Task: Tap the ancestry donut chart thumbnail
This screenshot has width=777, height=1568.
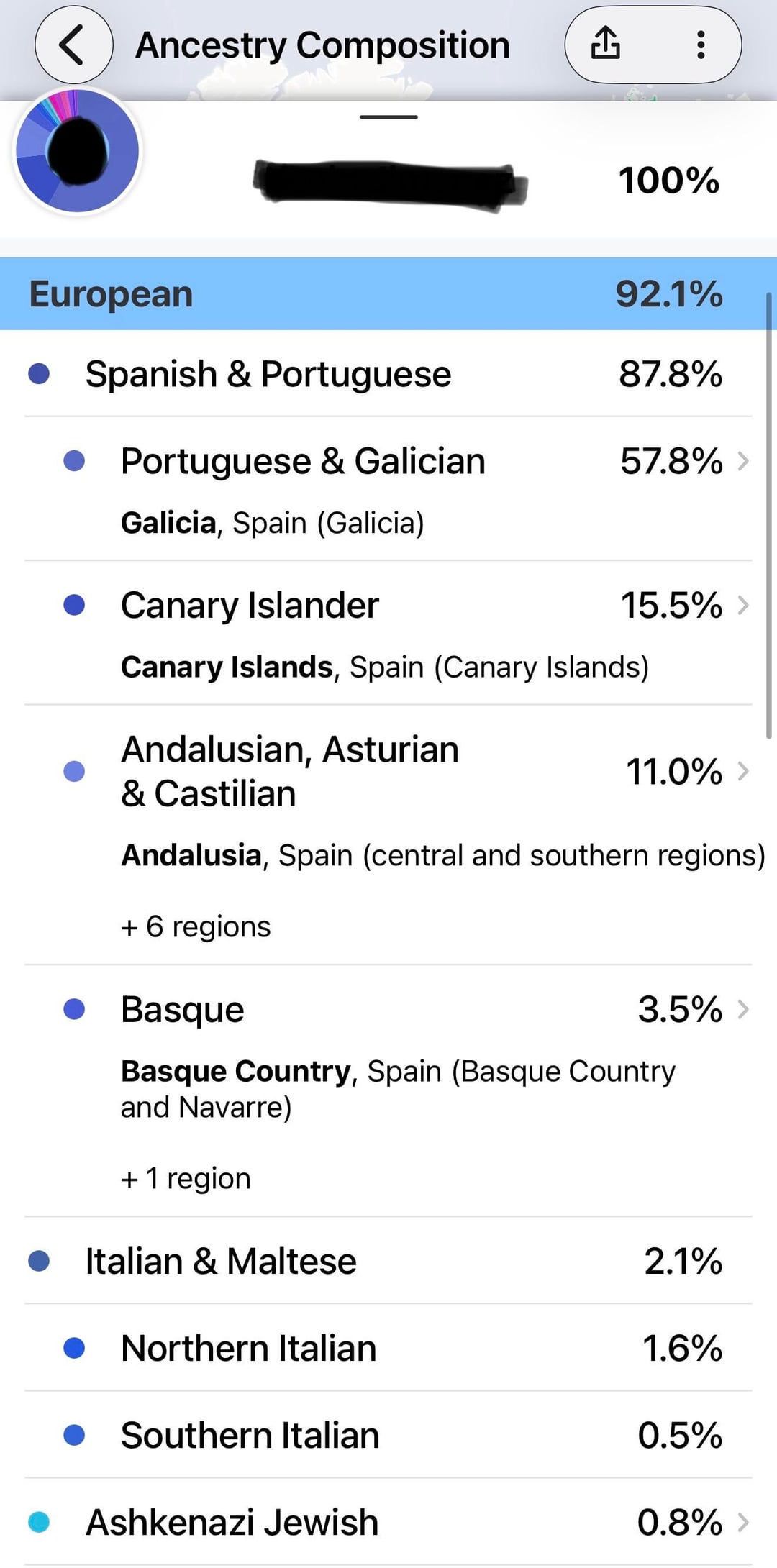Action: [x=78, y=151]
